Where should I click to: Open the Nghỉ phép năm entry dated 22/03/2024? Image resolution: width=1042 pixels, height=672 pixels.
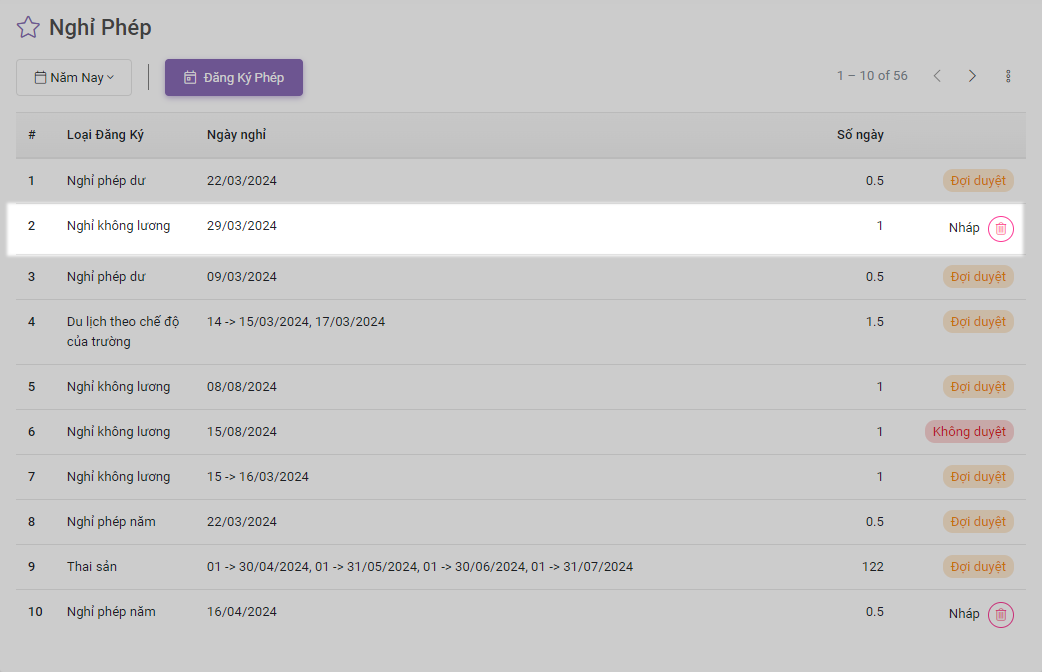pyautogui.click(x=111, y=522)
